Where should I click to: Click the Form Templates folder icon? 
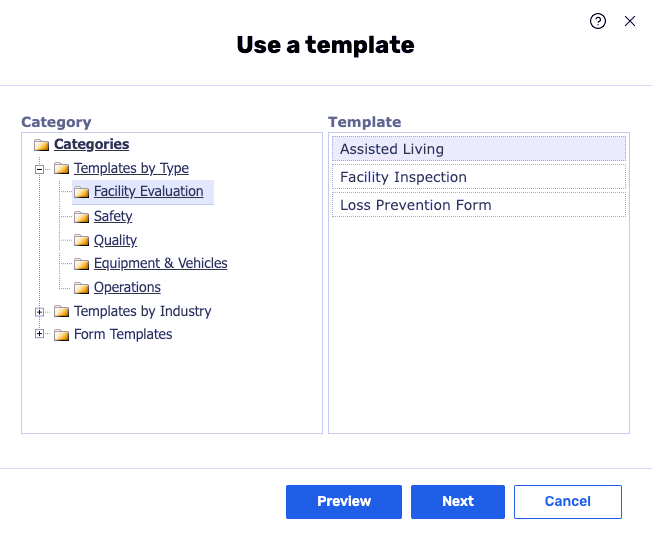pyautogui.click(x=61, y=335)
